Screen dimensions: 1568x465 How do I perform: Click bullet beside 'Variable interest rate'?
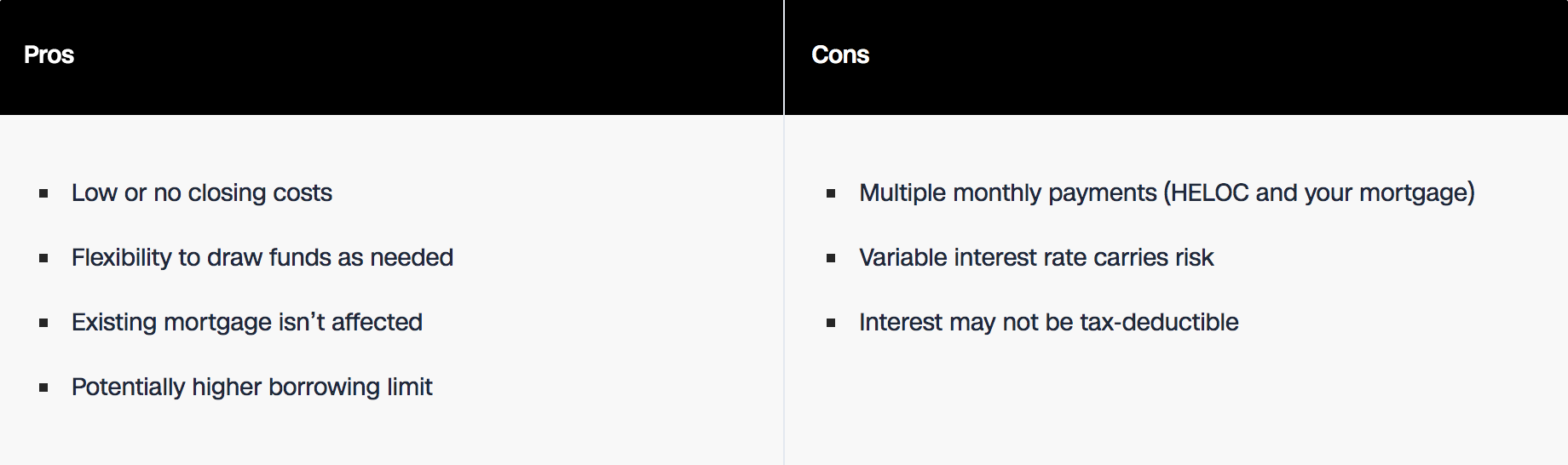coord(831,259)
